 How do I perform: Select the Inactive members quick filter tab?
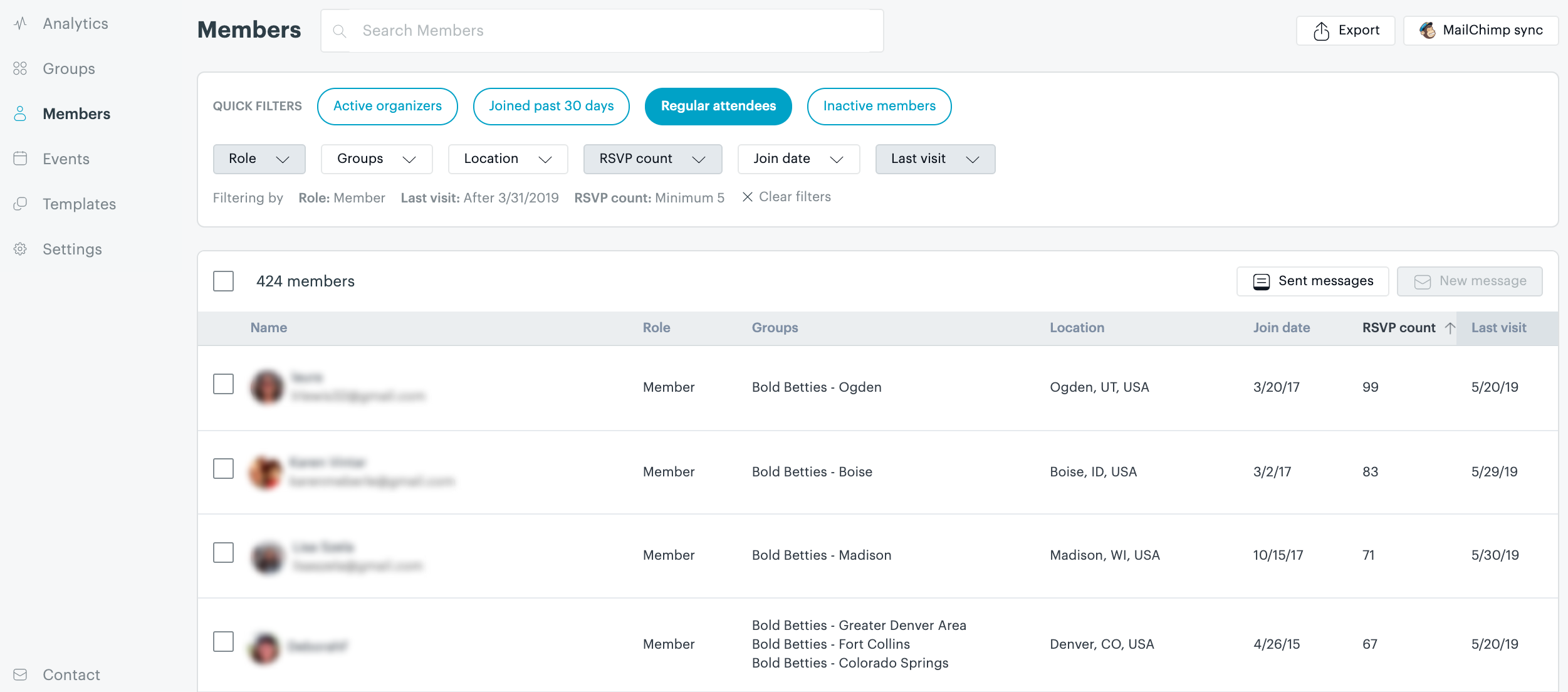point(879,106)
